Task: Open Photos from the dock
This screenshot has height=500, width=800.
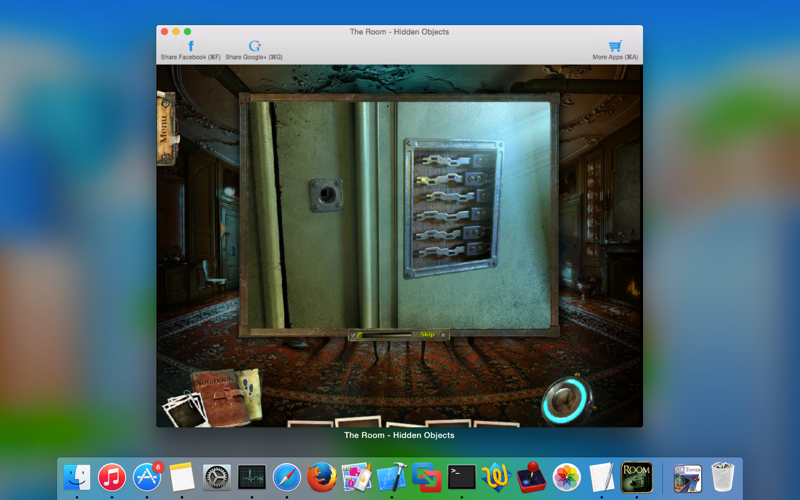Action: [566, 478]
